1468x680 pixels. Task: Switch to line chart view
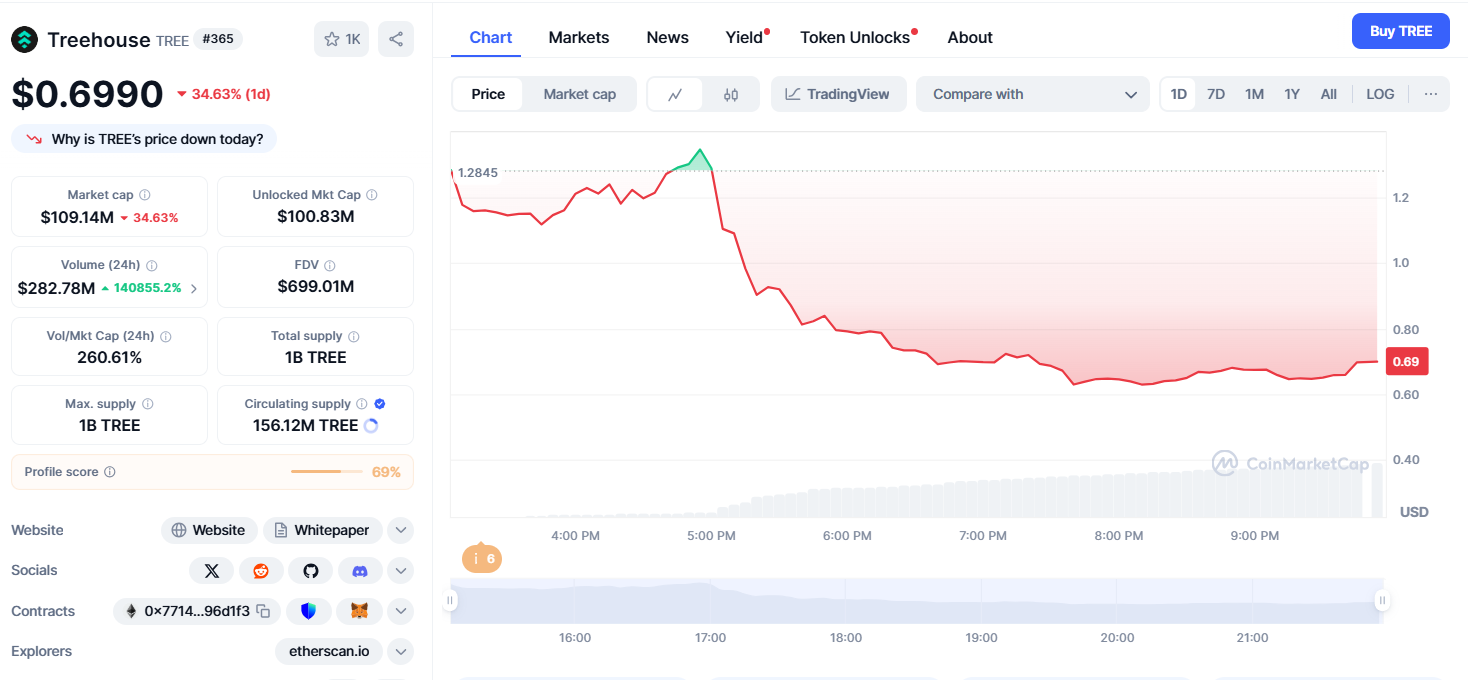[x=675, y=94]
